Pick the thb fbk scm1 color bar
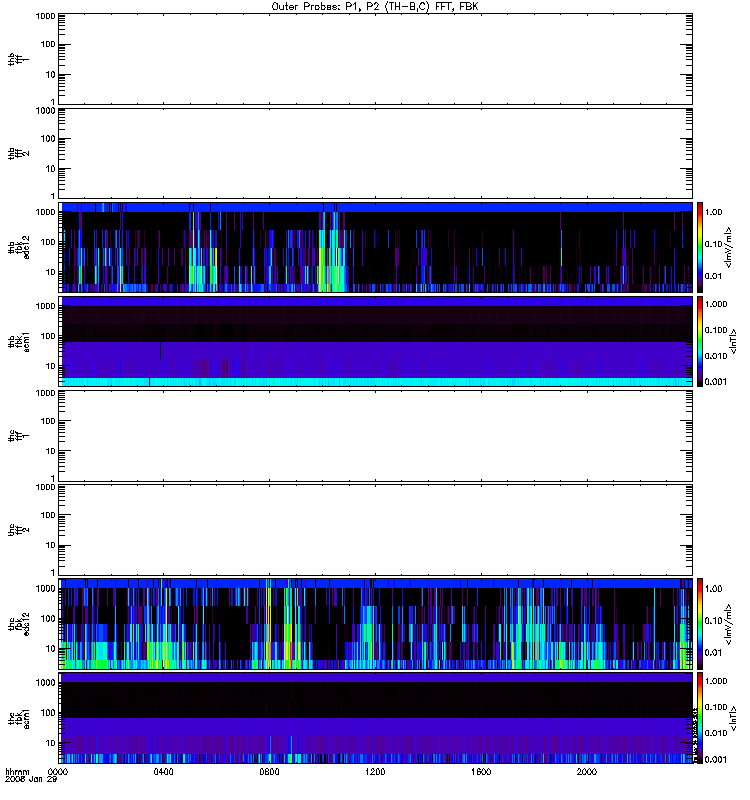Viewport: 750px width, 800px height. (x=700, y=341)
